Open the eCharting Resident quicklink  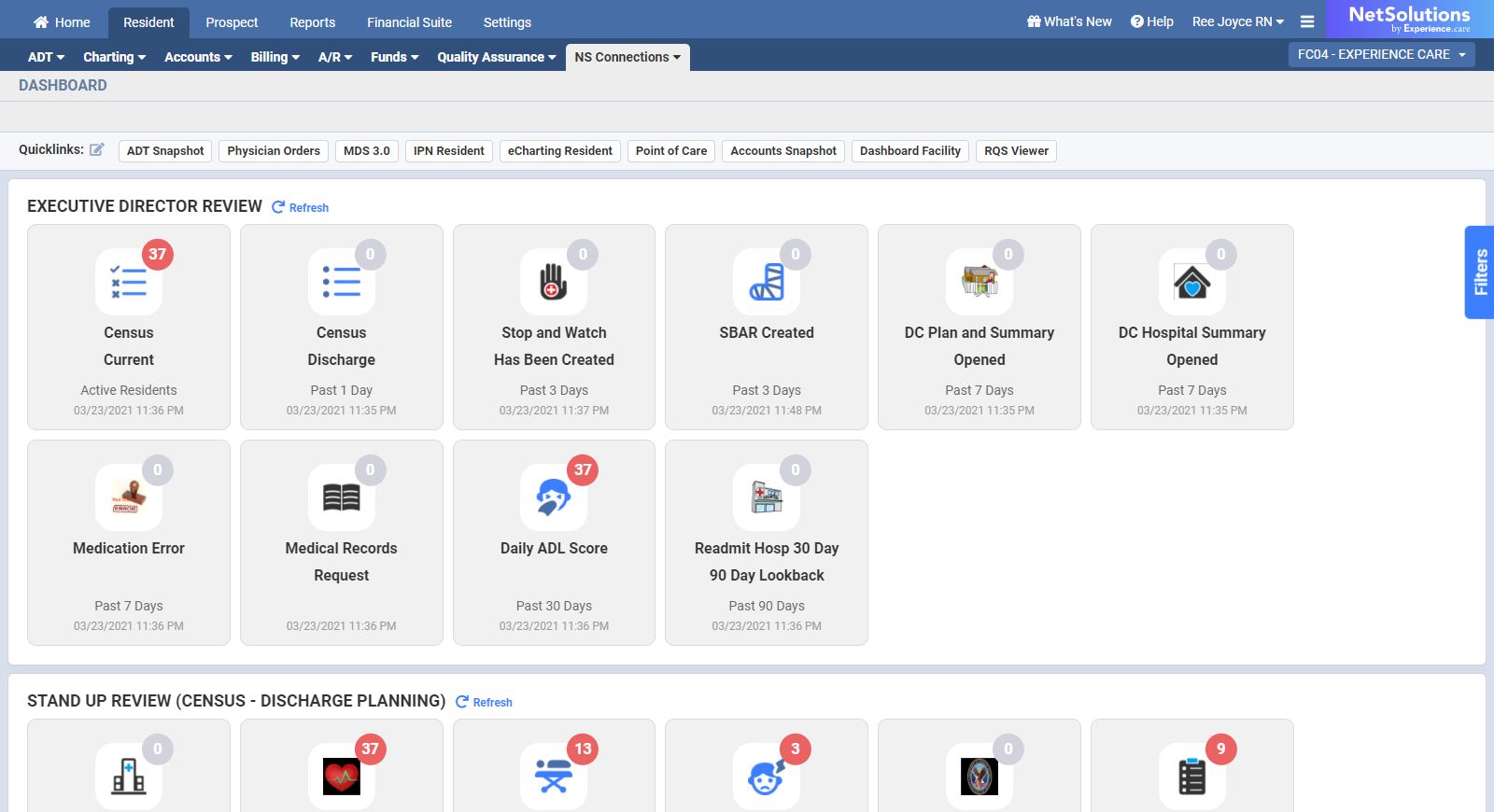[560, 151]
